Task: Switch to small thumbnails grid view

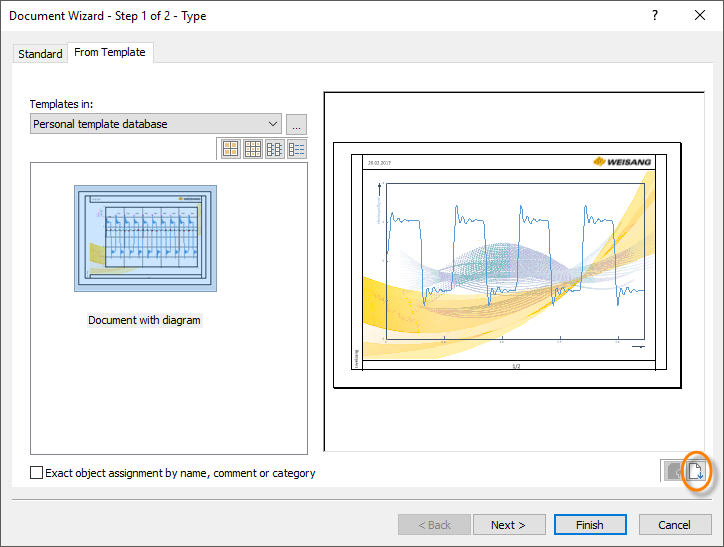Action: (x=253, y=149)
